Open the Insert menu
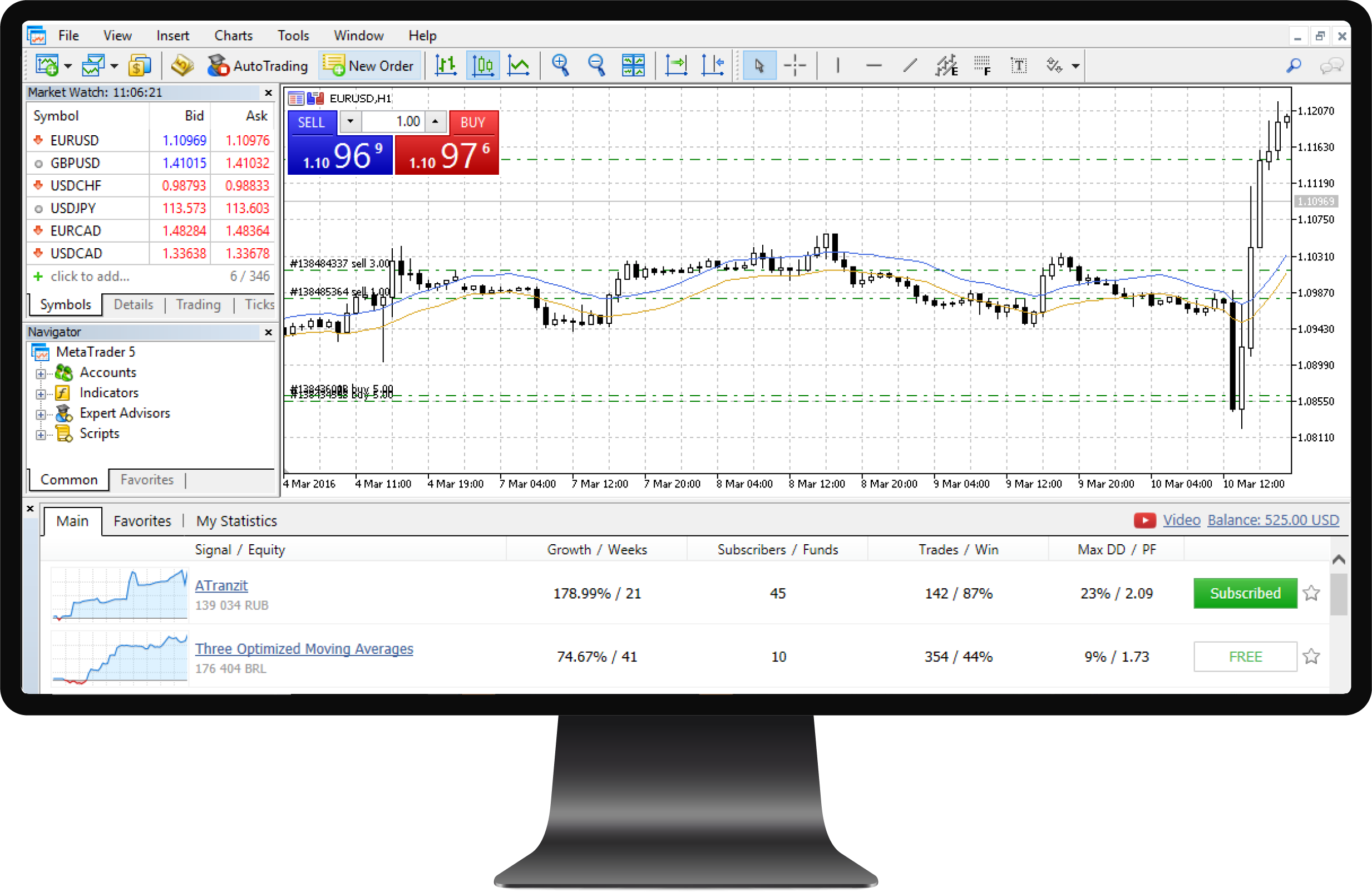Screen dimensions: 1372x892 pos(173,36)
